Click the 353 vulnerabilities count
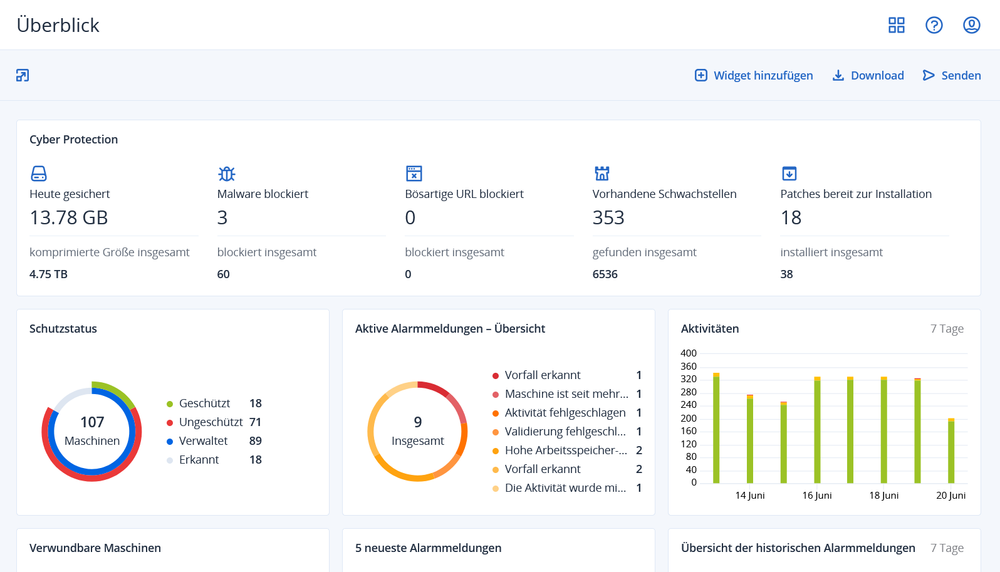This screenshot has height=572, width=1000. coord(608,217)
